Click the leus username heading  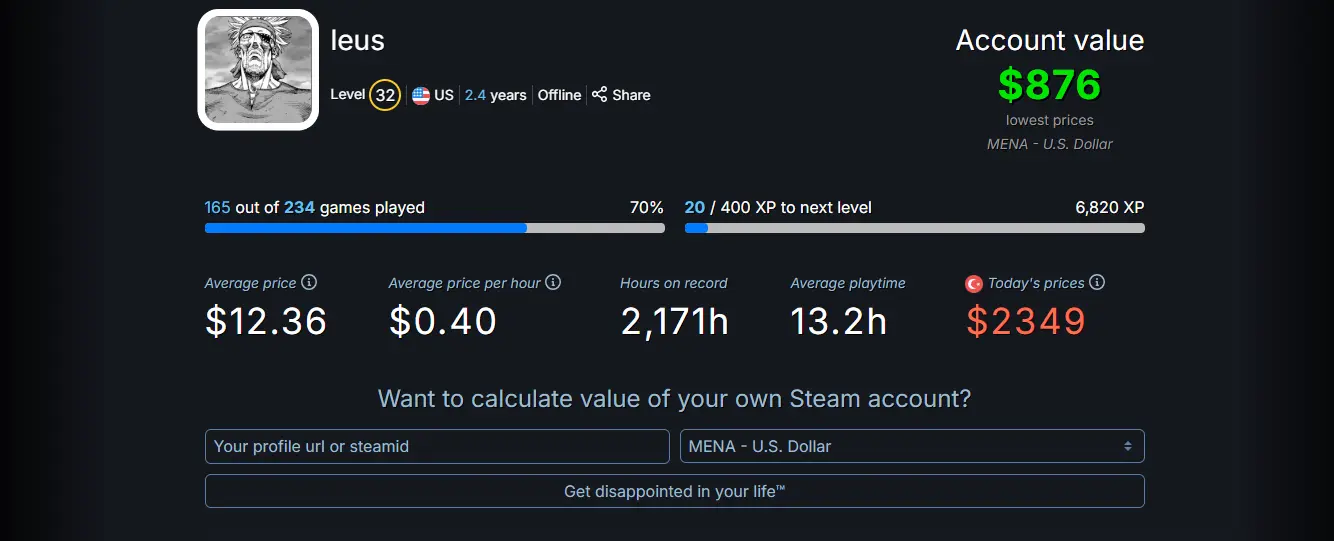(x=358, y=40)
